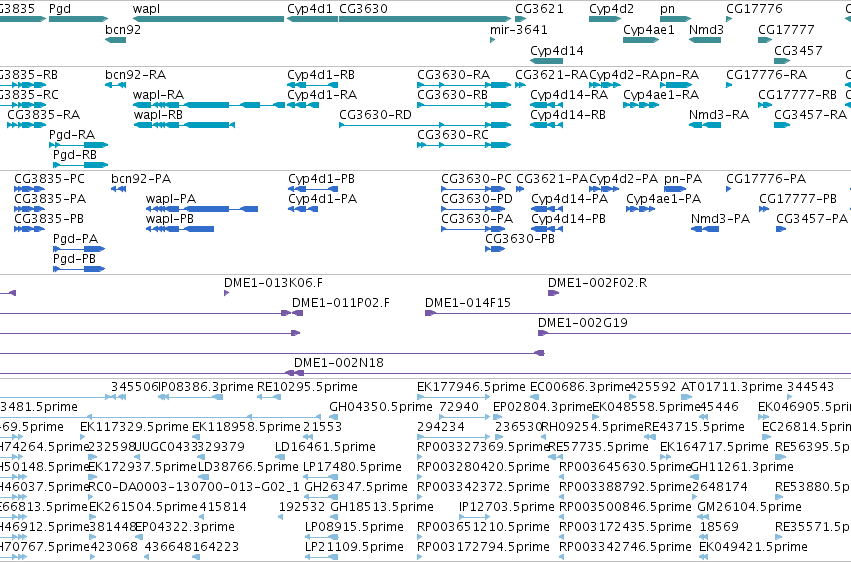The width and height of the screenshot is (851, 562).
Task: Select the RE10295.5prime EST
Action: coord(269,398)
